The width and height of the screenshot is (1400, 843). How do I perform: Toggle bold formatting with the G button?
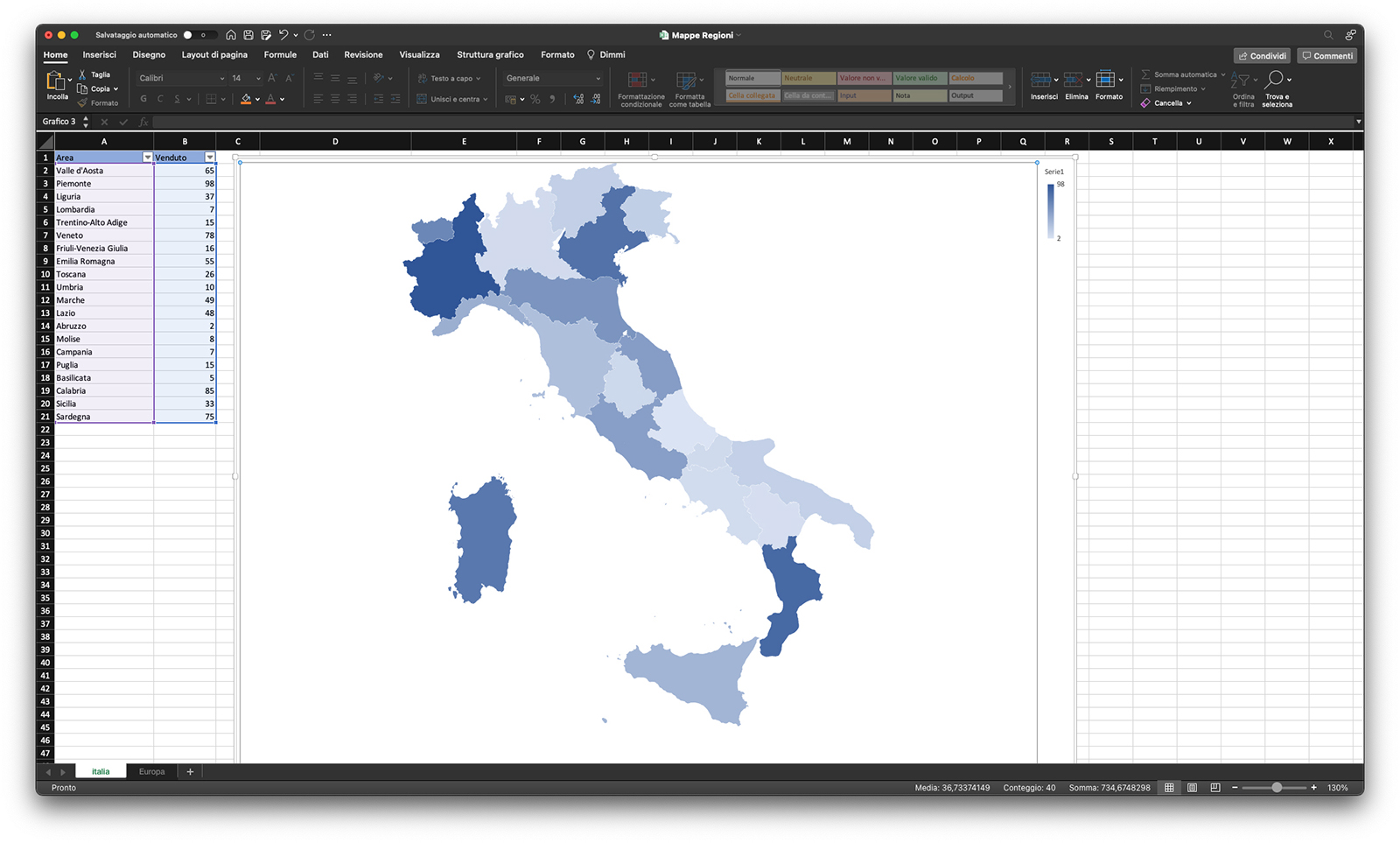[143, 100]
